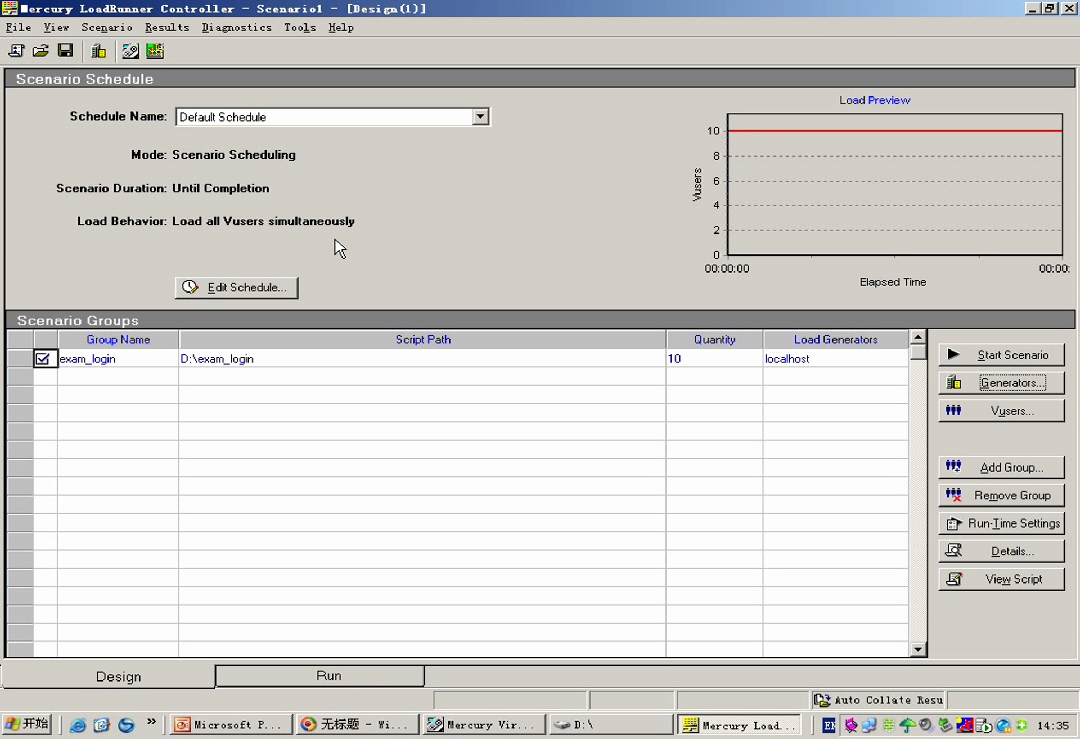
Task: Click the View Script button
Action: click(x=1001, y=579)
